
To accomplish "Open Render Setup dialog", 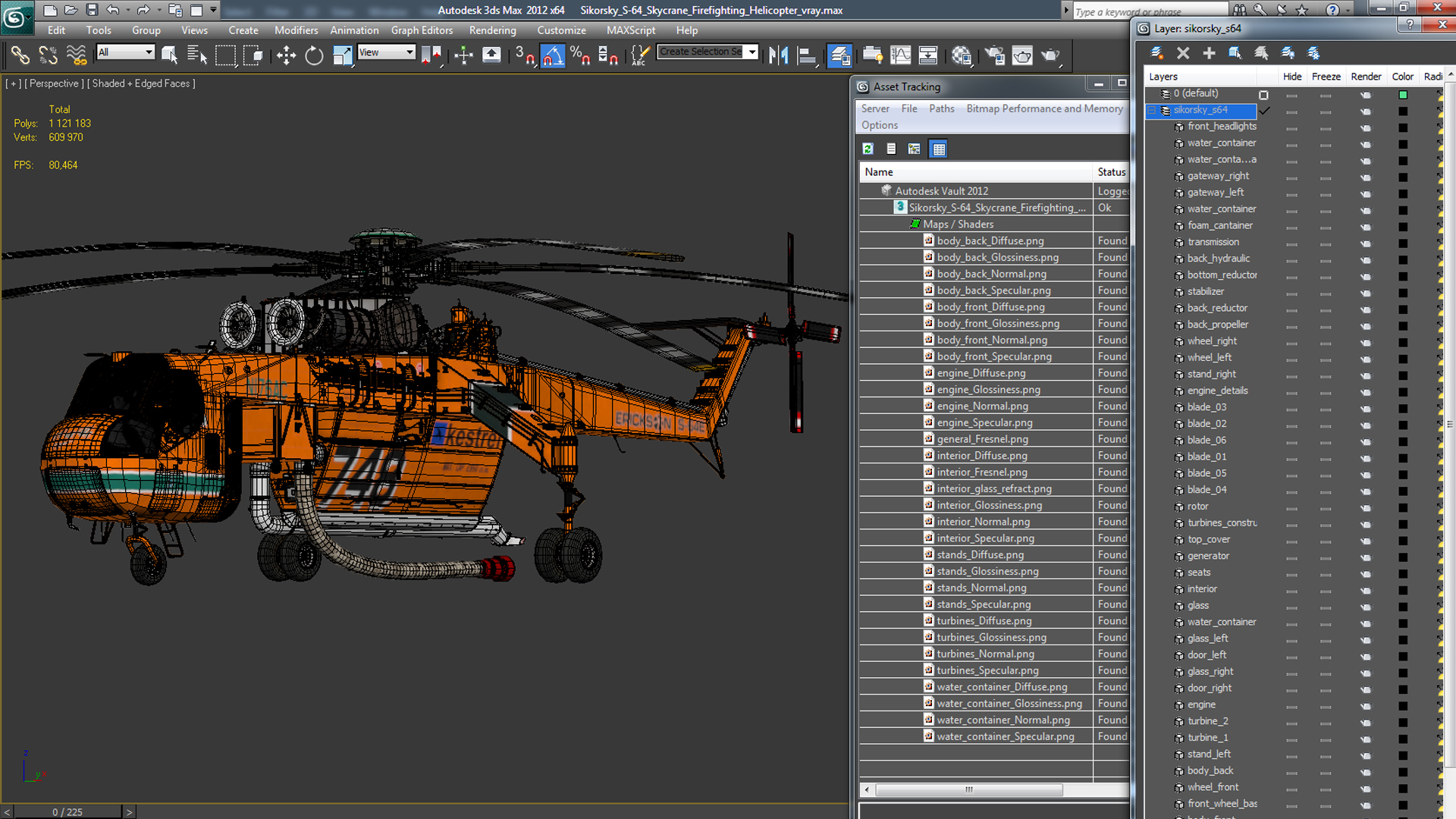I will pos(994,55).
